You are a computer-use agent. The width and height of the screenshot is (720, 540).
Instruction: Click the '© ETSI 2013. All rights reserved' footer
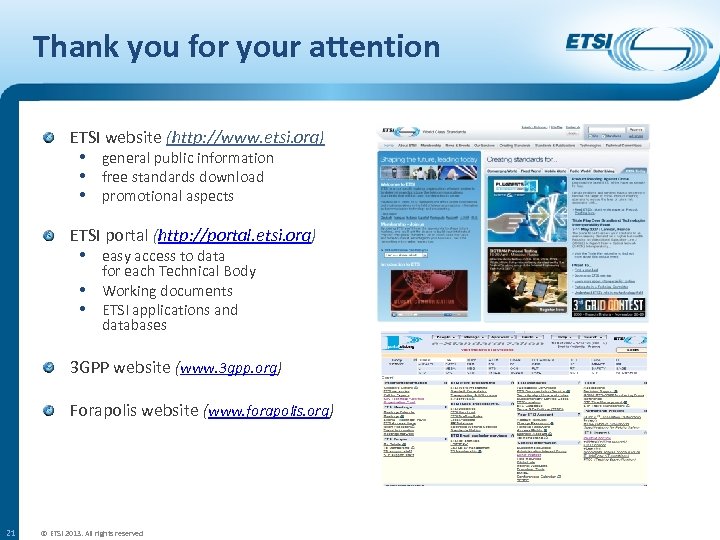click(x=92, y=533)
